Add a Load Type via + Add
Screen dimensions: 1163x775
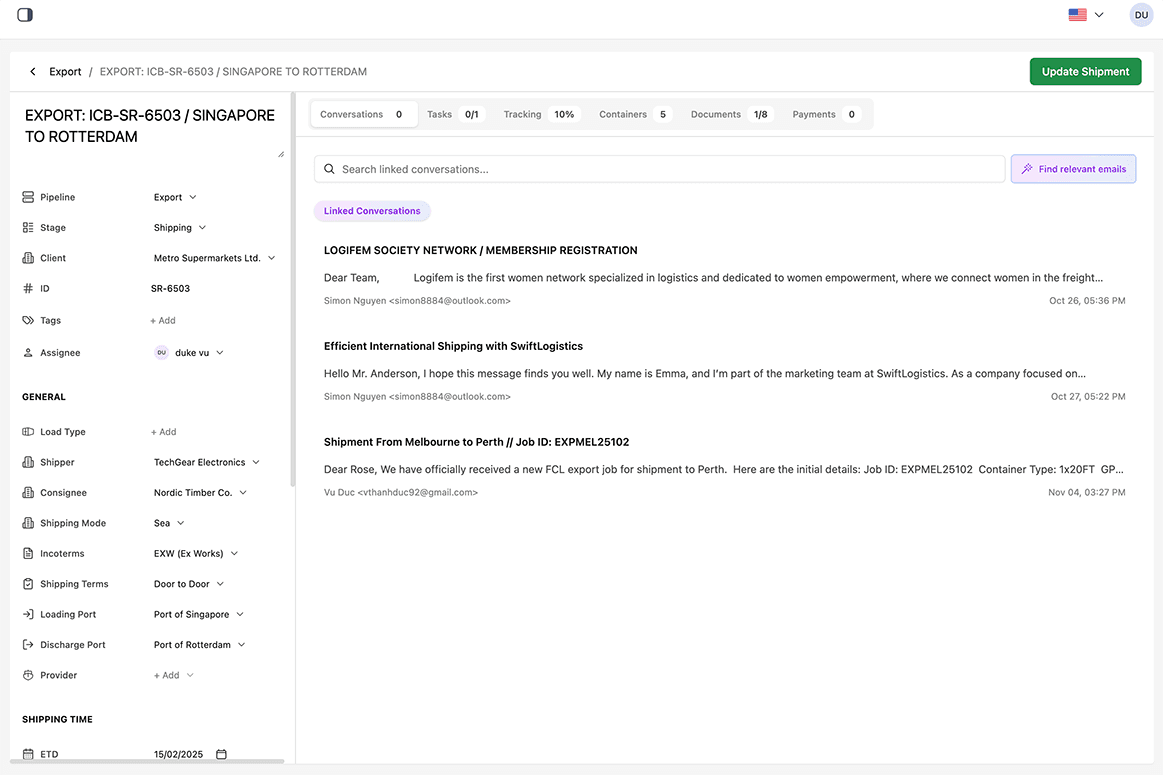coord(164,432)
